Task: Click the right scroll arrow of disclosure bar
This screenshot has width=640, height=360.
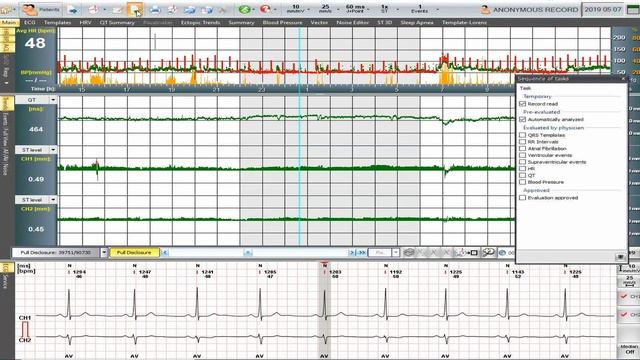Action: coord(352,253)
